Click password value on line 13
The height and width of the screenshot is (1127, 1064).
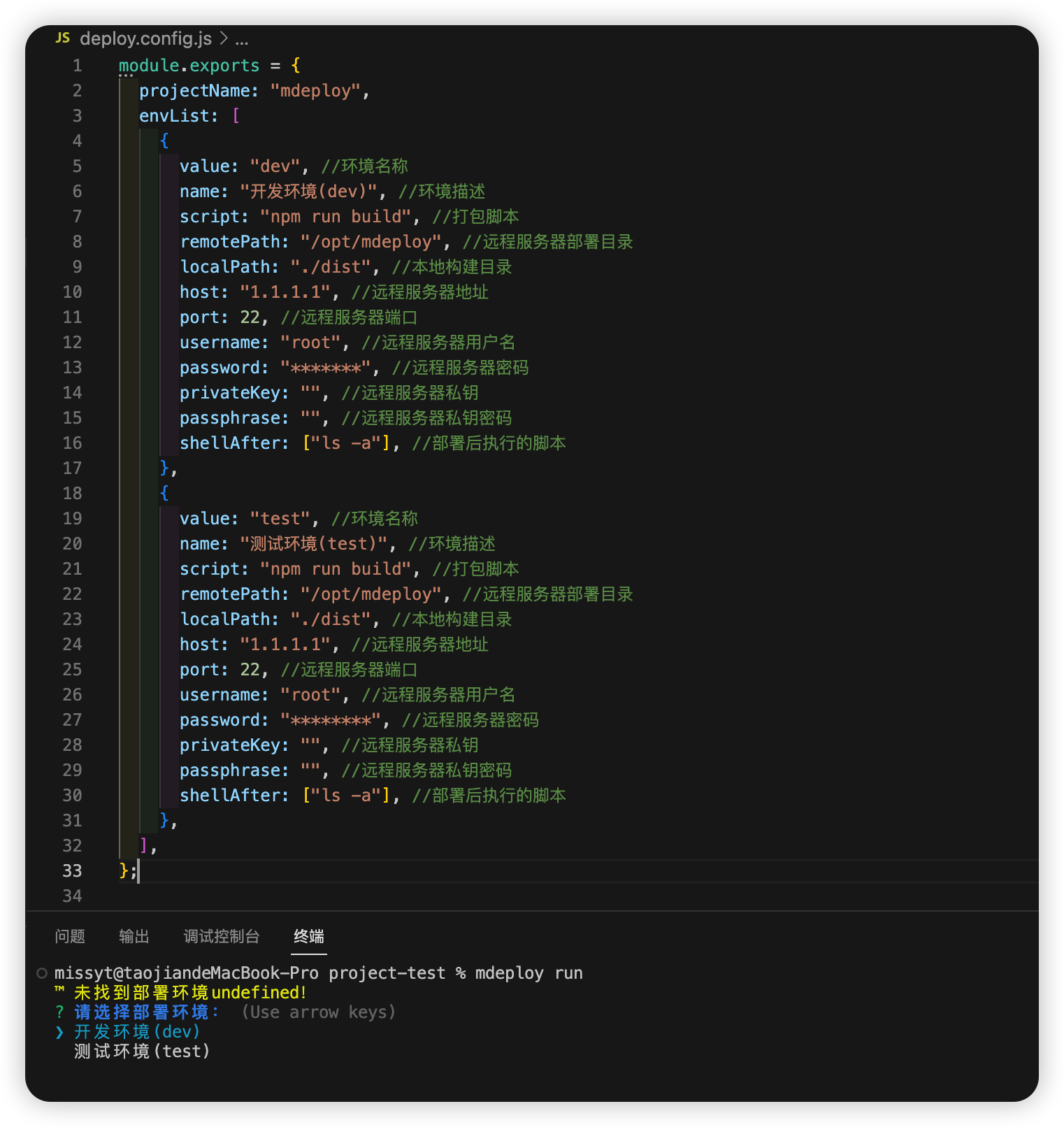click(x=326, y=368)
